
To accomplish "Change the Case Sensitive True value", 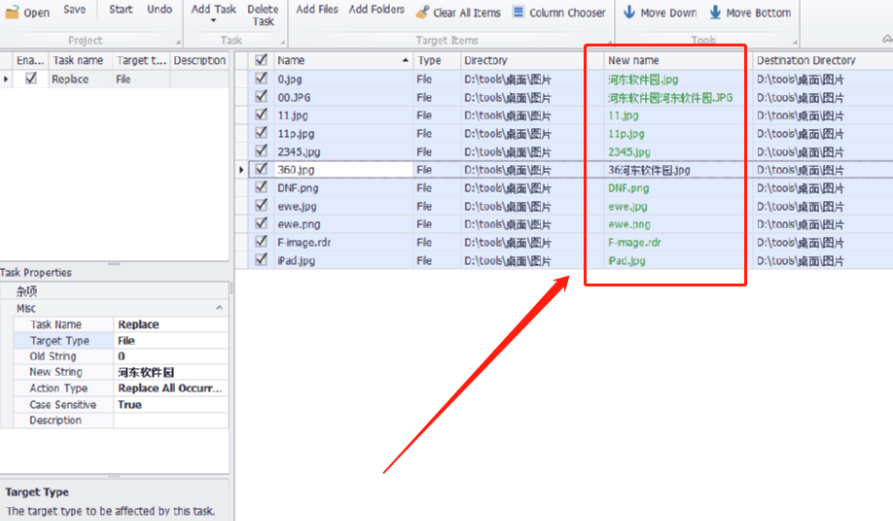I will [170, 405].
